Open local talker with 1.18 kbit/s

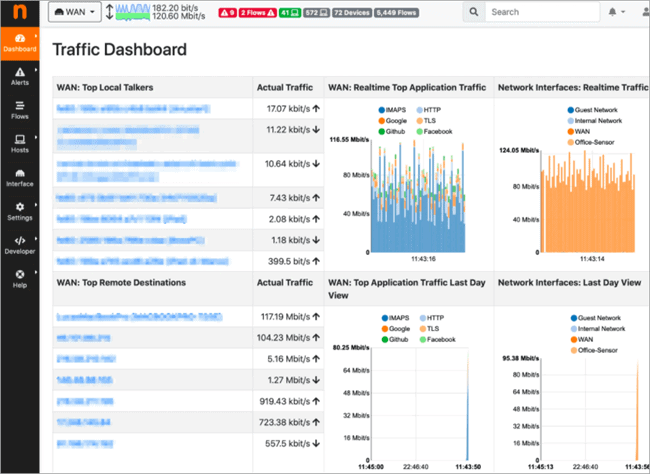pyautogui.click(x=130, y=240)
